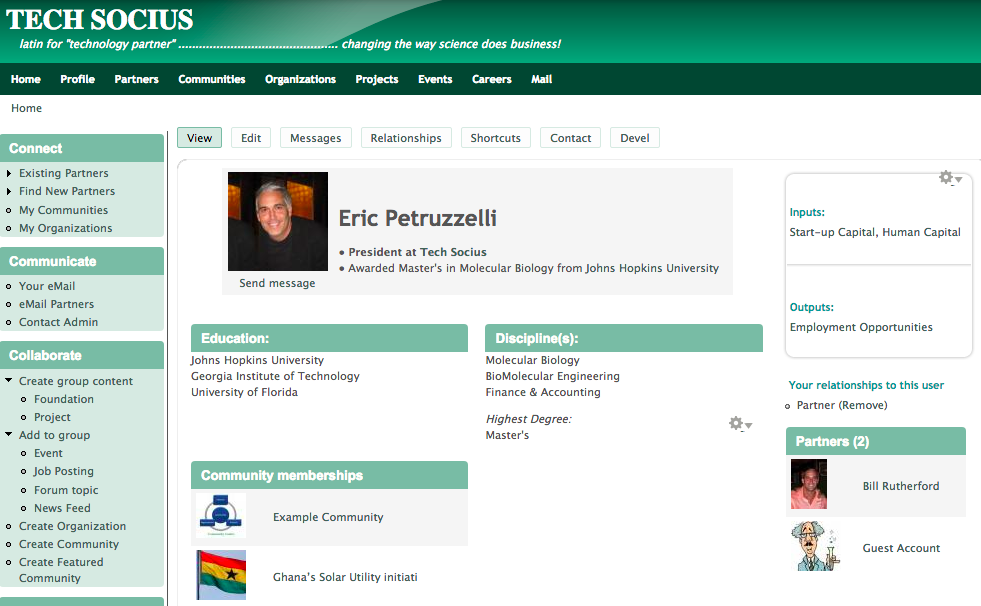
Task: Switch to the Edit tab
Action: (x=251, y=138)
